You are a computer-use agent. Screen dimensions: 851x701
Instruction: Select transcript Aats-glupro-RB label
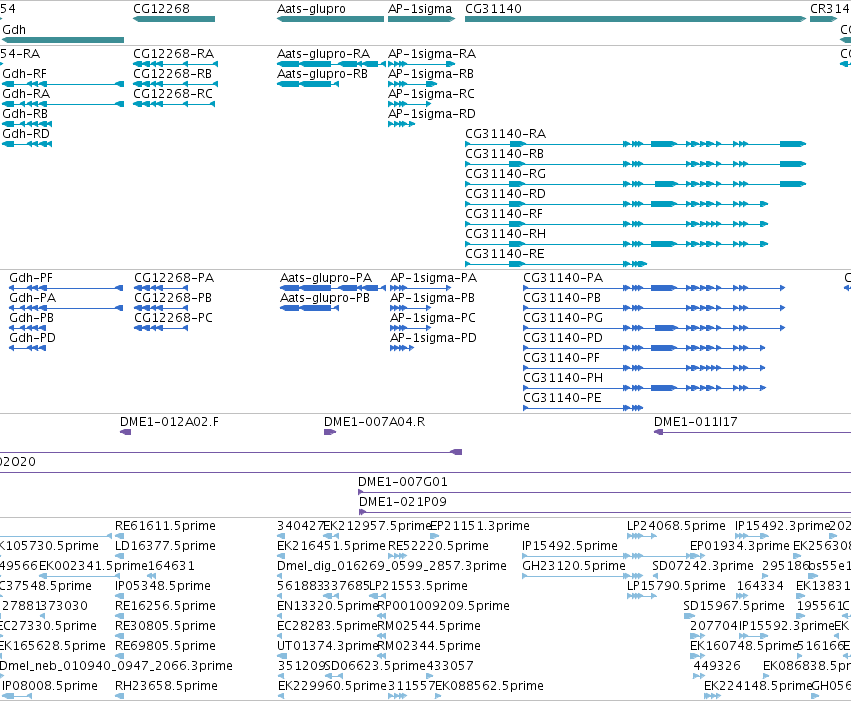322,74
